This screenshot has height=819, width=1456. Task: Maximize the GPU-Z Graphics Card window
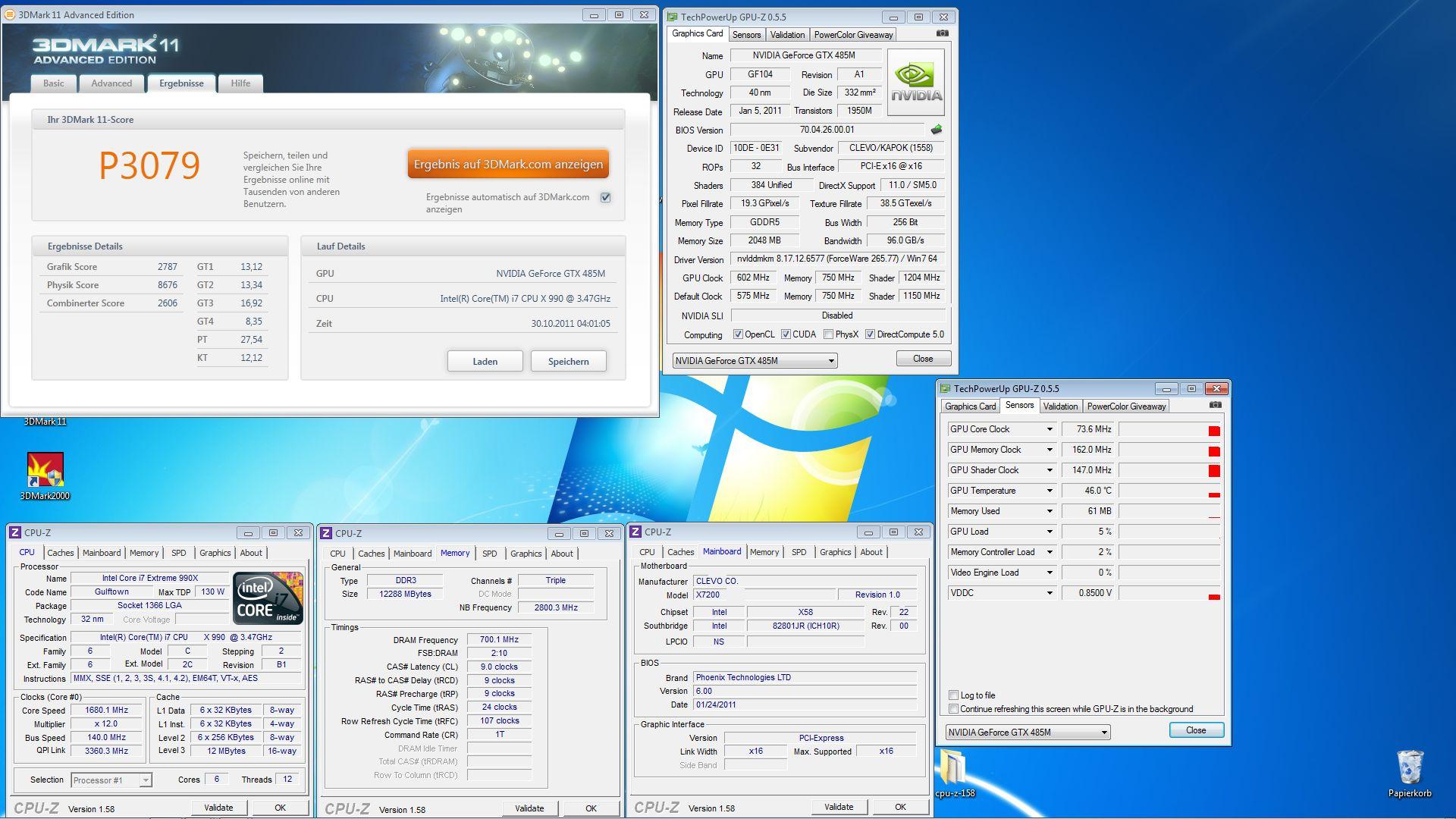click(918, 17)
